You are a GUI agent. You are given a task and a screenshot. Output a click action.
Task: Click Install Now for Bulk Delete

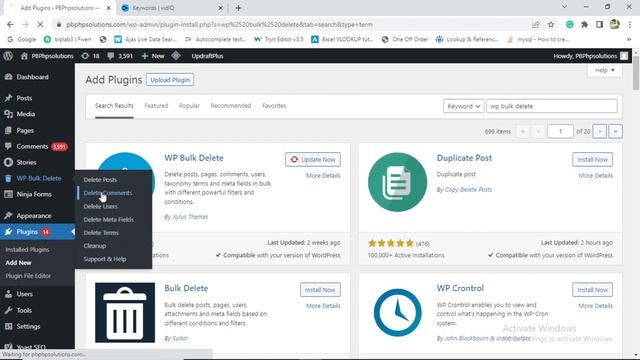[x=320, y=290]
